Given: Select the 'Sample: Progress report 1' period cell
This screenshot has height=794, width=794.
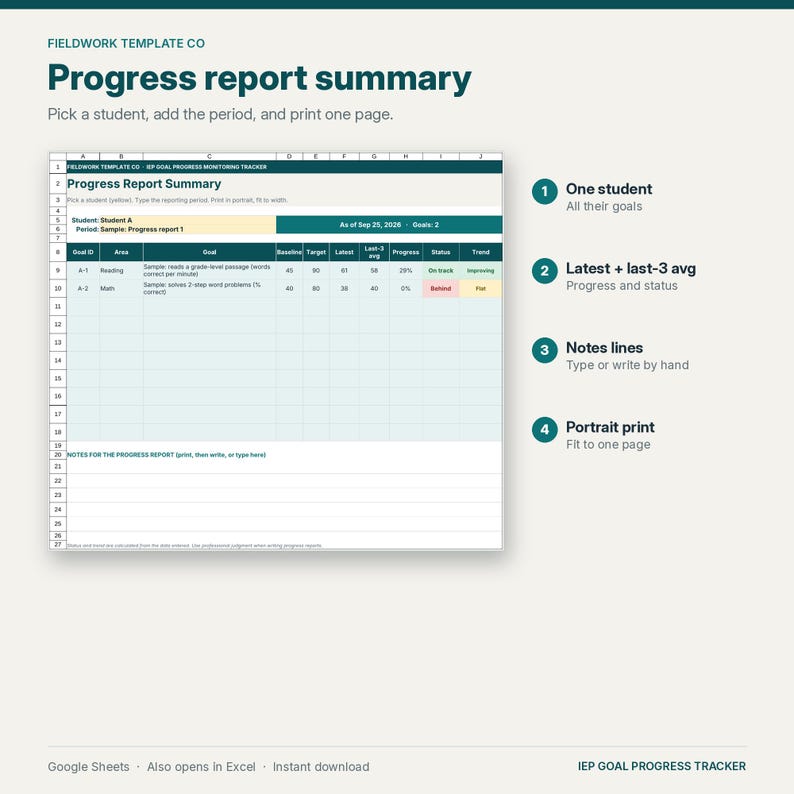Looking at the screenshot, I should coord(187,229).
